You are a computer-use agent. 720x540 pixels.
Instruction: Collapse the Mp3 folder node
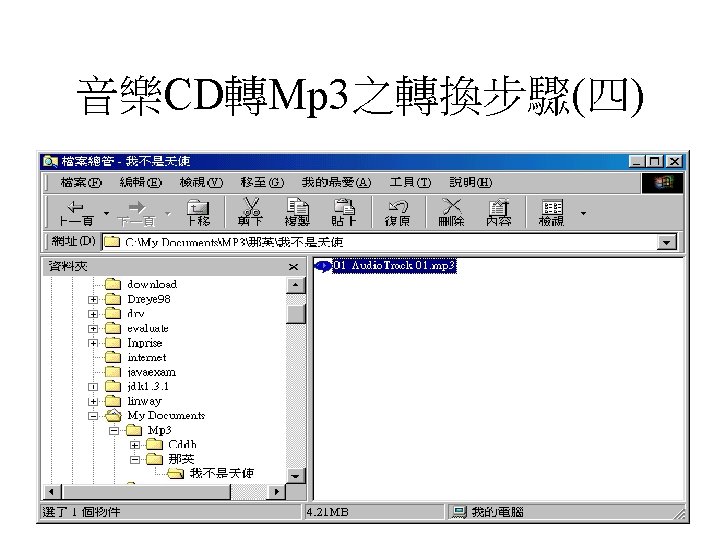coord(114,431)
